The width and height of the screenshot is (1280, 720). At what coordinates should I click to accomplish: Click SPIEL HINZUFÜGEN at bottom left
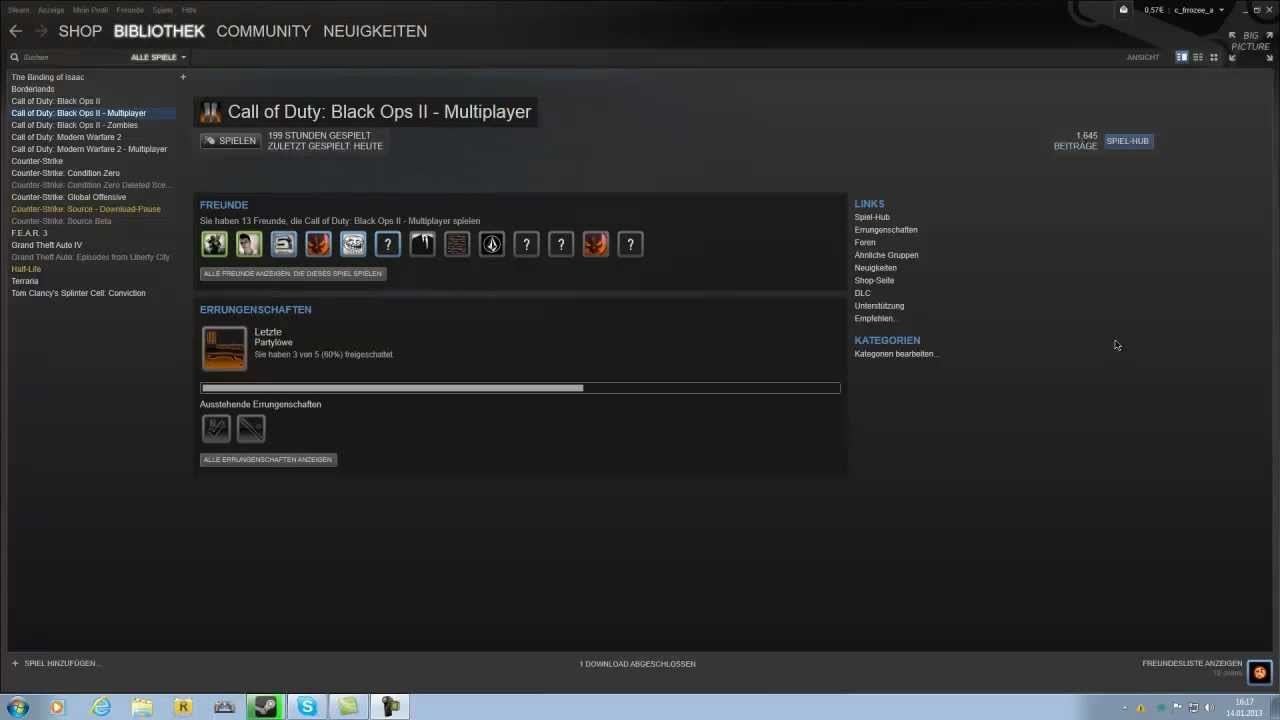coord(56,663)
